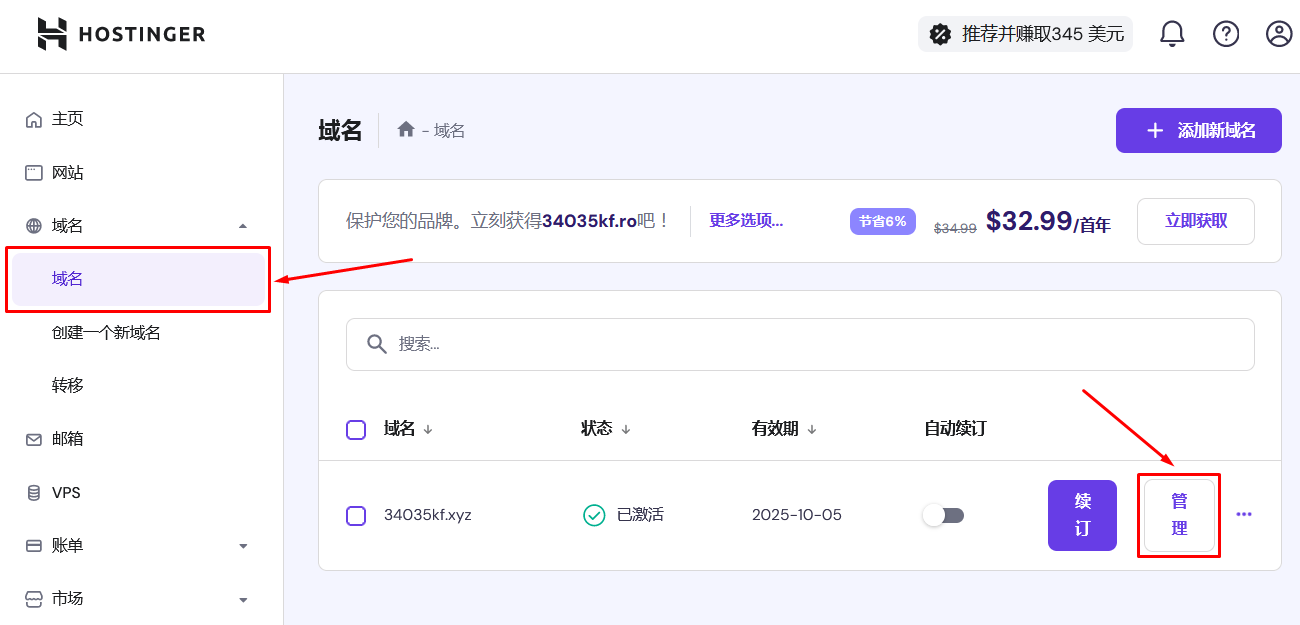Enable auto-renew for 34035kf.xyz
This screenshot has width=1300, height=625.
click(x=942, y=514)
